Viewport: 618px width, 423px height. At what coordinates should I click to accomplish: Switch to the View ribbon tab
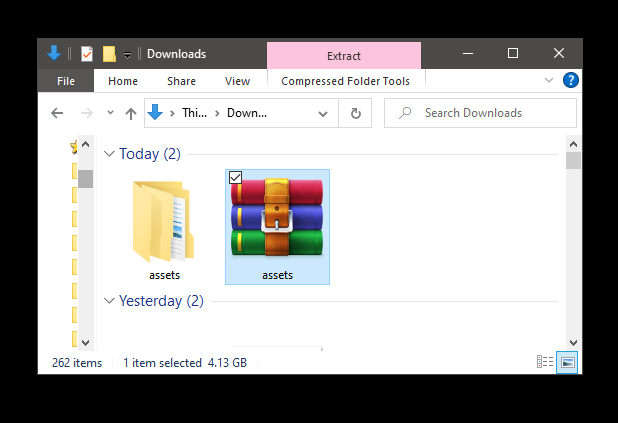coord(237,81)
